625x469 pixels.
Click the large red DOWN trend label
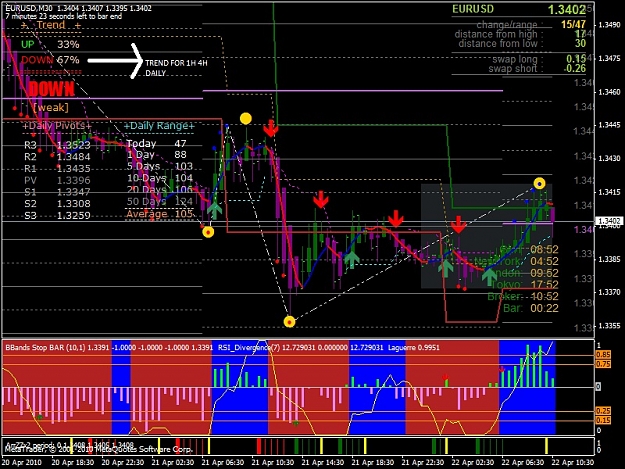pyautogui.click(x=51, y=89)
